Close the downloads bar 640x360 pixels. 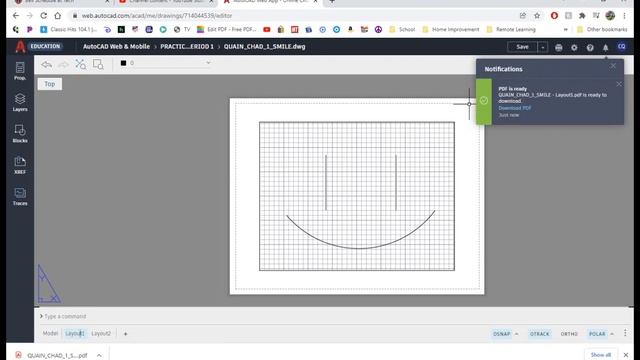626,355
